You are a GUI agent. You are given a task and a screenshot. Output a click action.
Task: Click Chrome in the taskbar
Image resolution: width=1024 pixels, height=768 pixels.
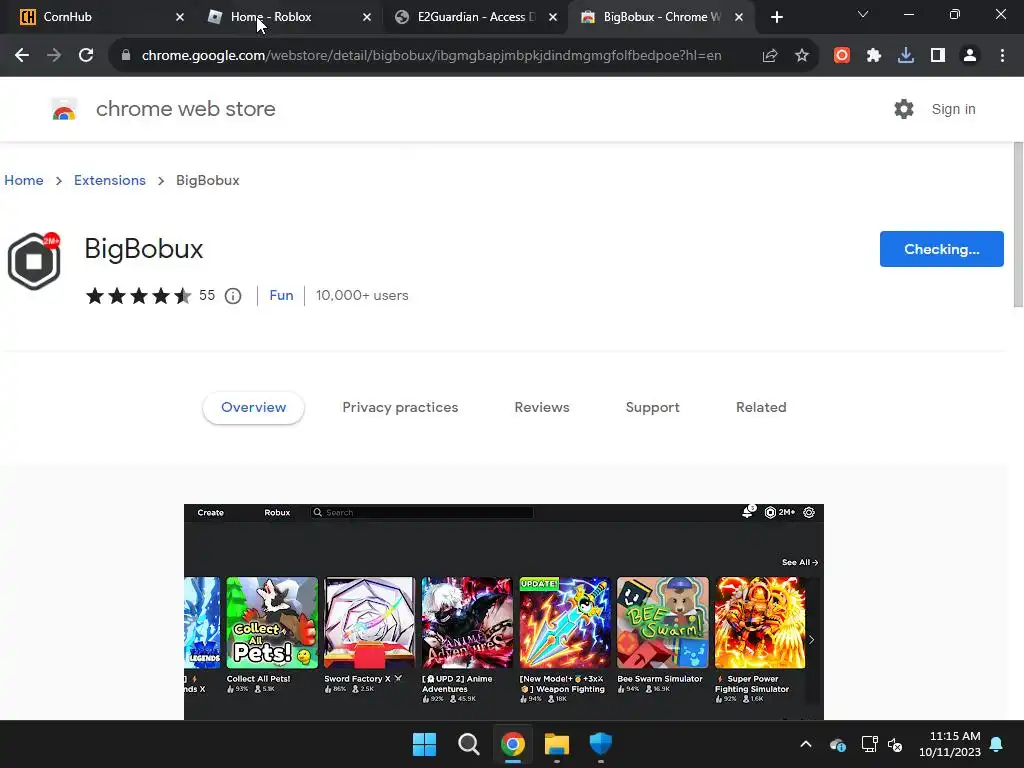pyautogui.click(x=513, y=744)
